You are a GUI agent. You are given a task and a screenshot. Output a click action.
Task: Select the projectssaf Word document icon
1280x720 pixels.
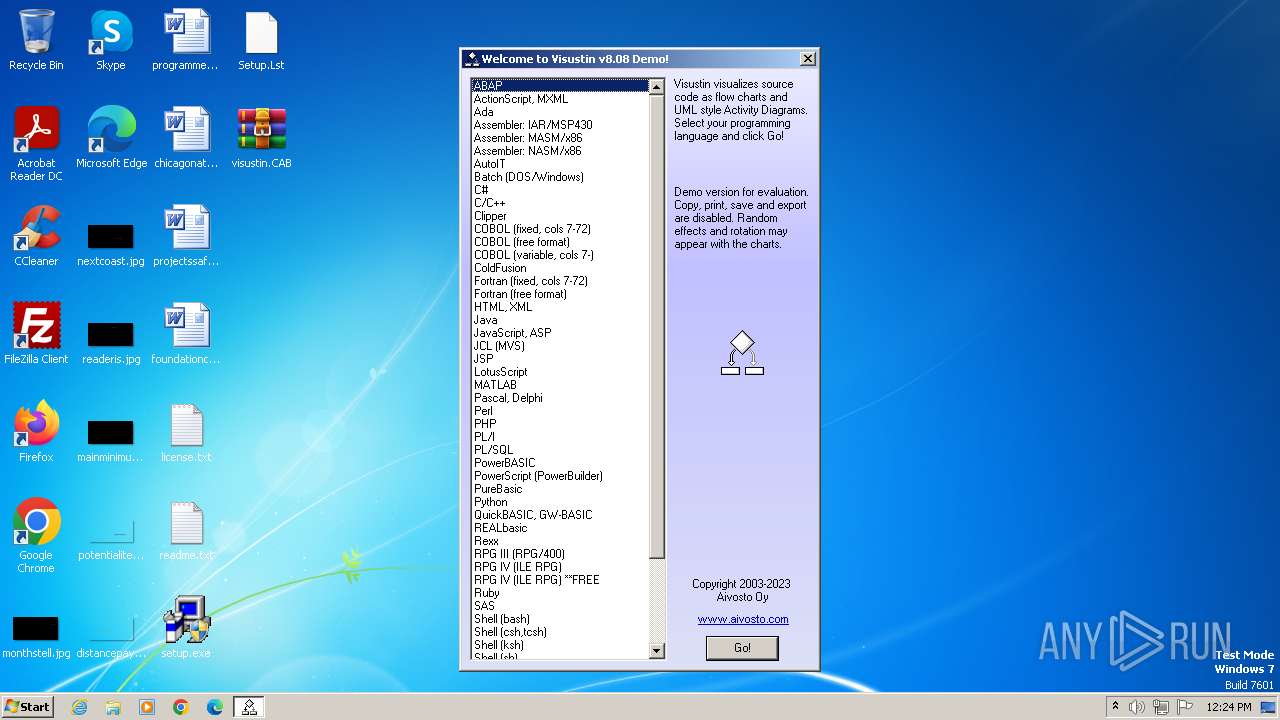(185, 236)
